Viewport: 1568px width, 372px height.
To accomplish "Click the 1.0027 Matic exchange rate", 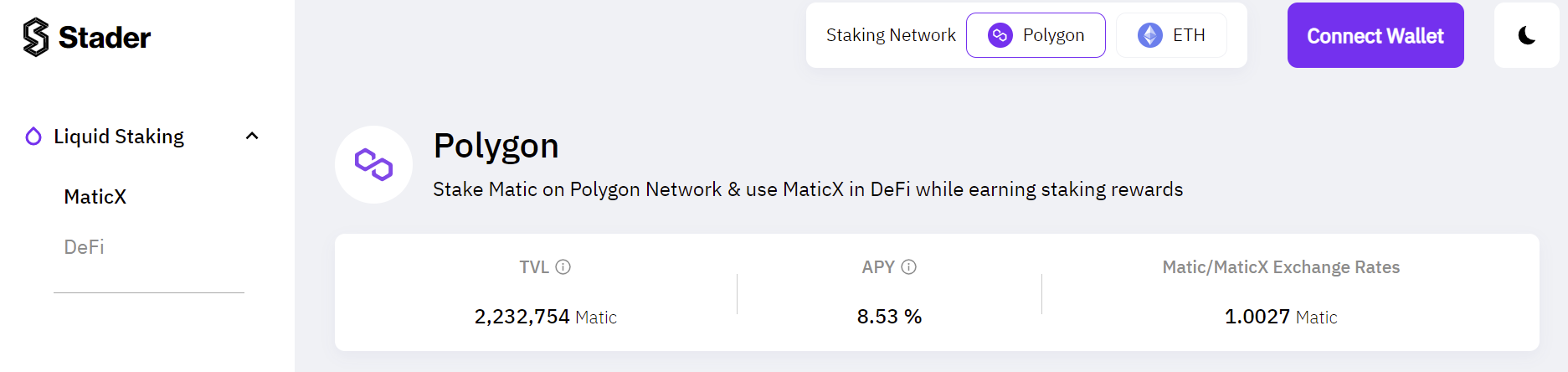I will tap(1280, 317).
